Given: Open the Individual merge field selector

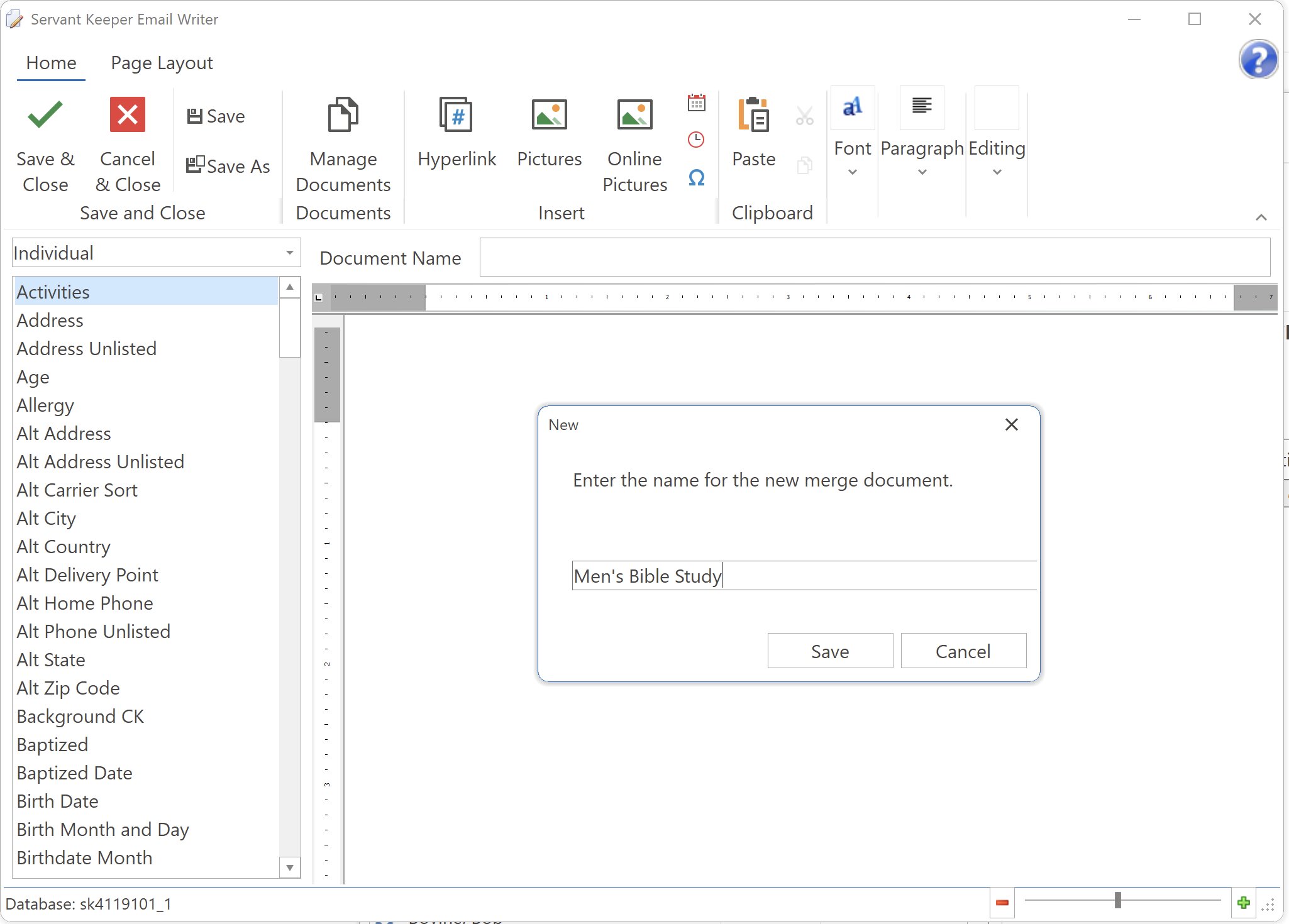Looking at the screenshot, I should click(x=289, y=253).
